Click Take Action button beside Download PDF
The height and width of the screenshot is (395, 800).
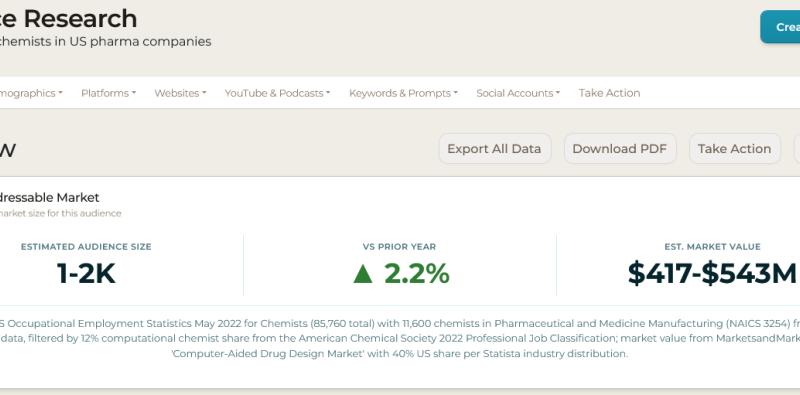coord(735,149)
